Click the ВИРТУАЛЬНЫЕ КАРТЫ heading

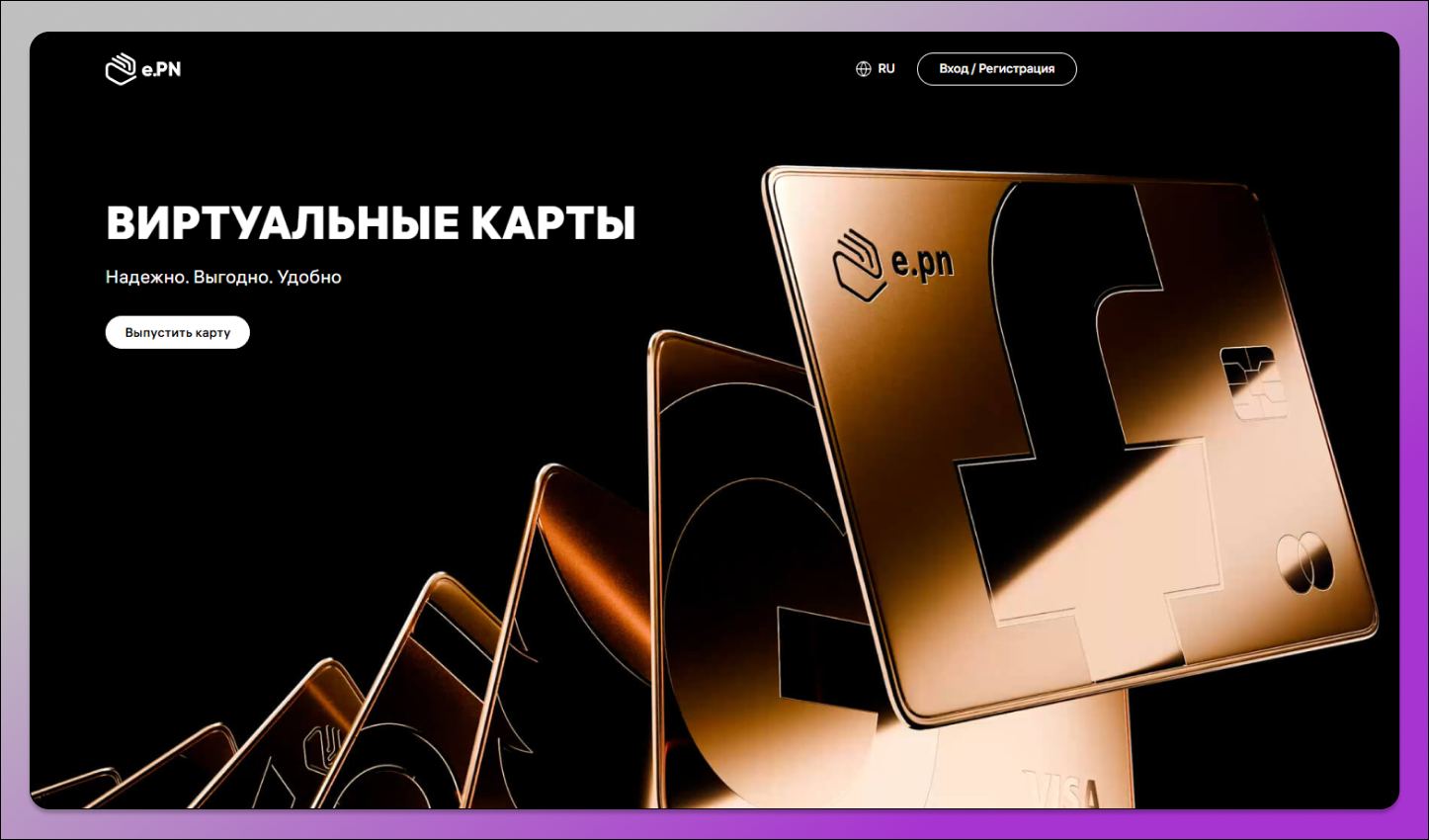point(370,223)
